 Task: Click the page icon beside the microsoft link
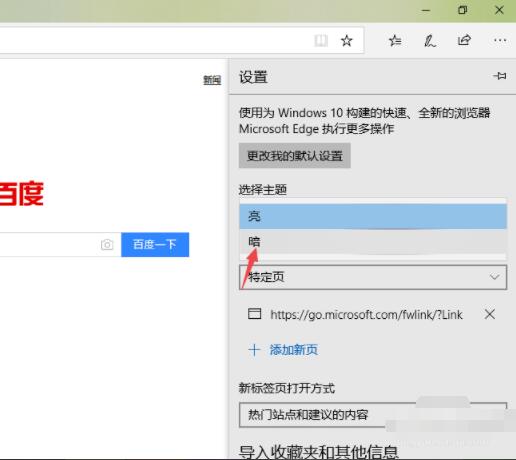click(x=254, y=314)
